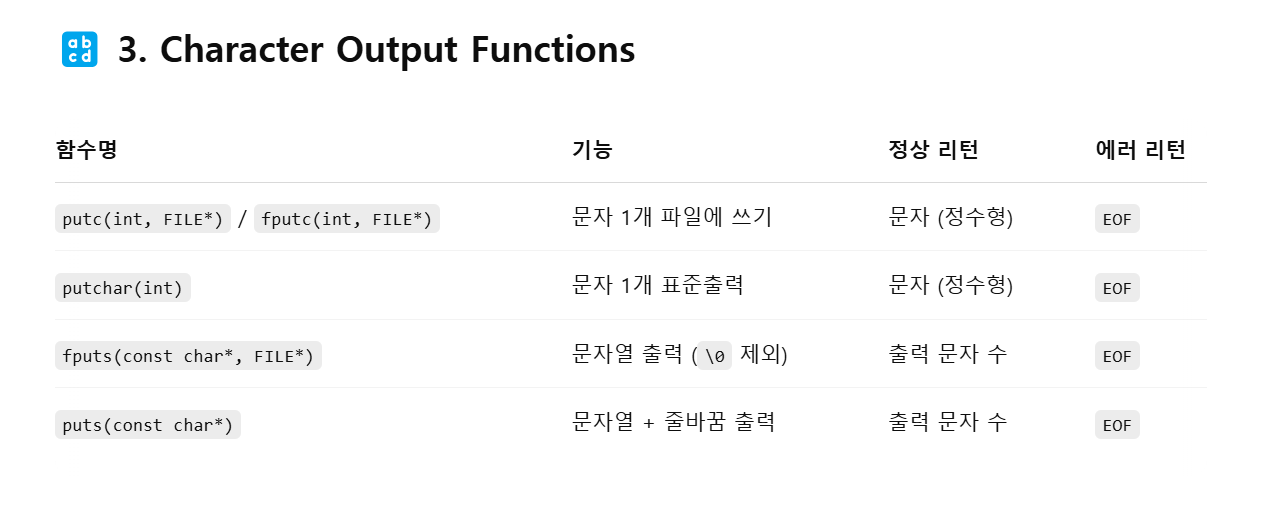1271x528 pixels.
Task: Click the EOF chip in the fputs row
Action: (1117, 356)
